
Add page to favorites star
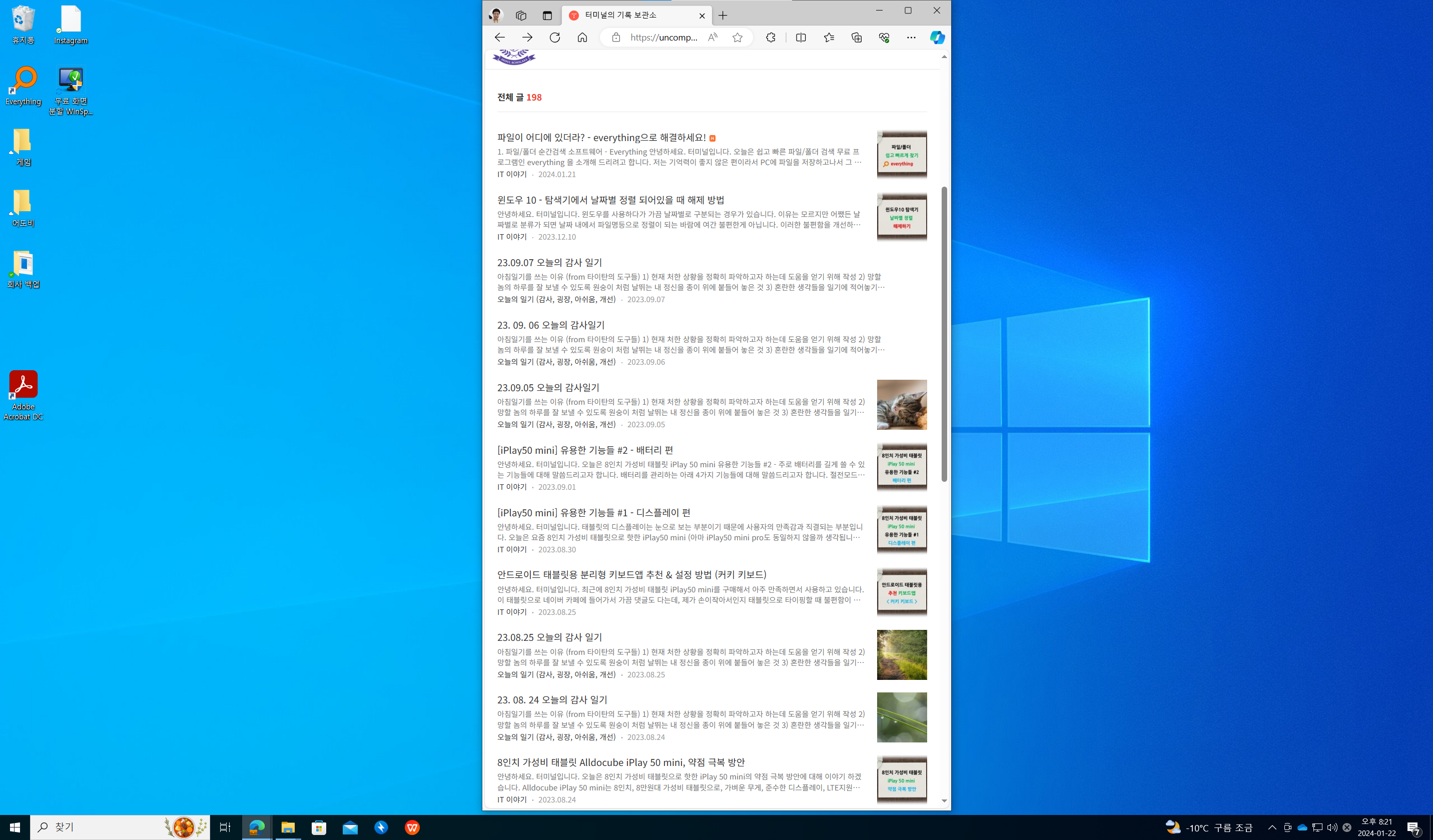pos(737,38)
